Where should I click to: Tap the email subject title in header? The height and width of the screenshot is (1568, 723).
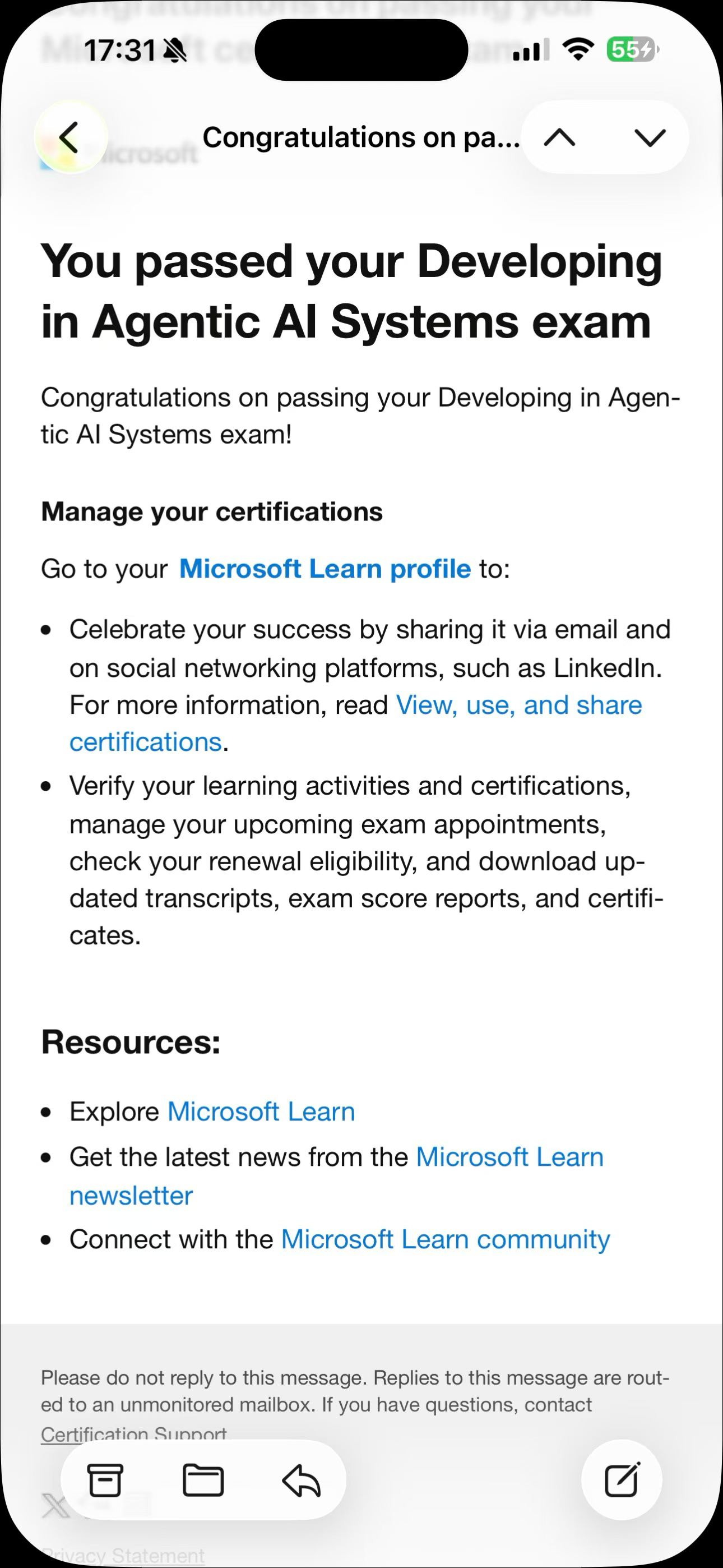(361, 137)
